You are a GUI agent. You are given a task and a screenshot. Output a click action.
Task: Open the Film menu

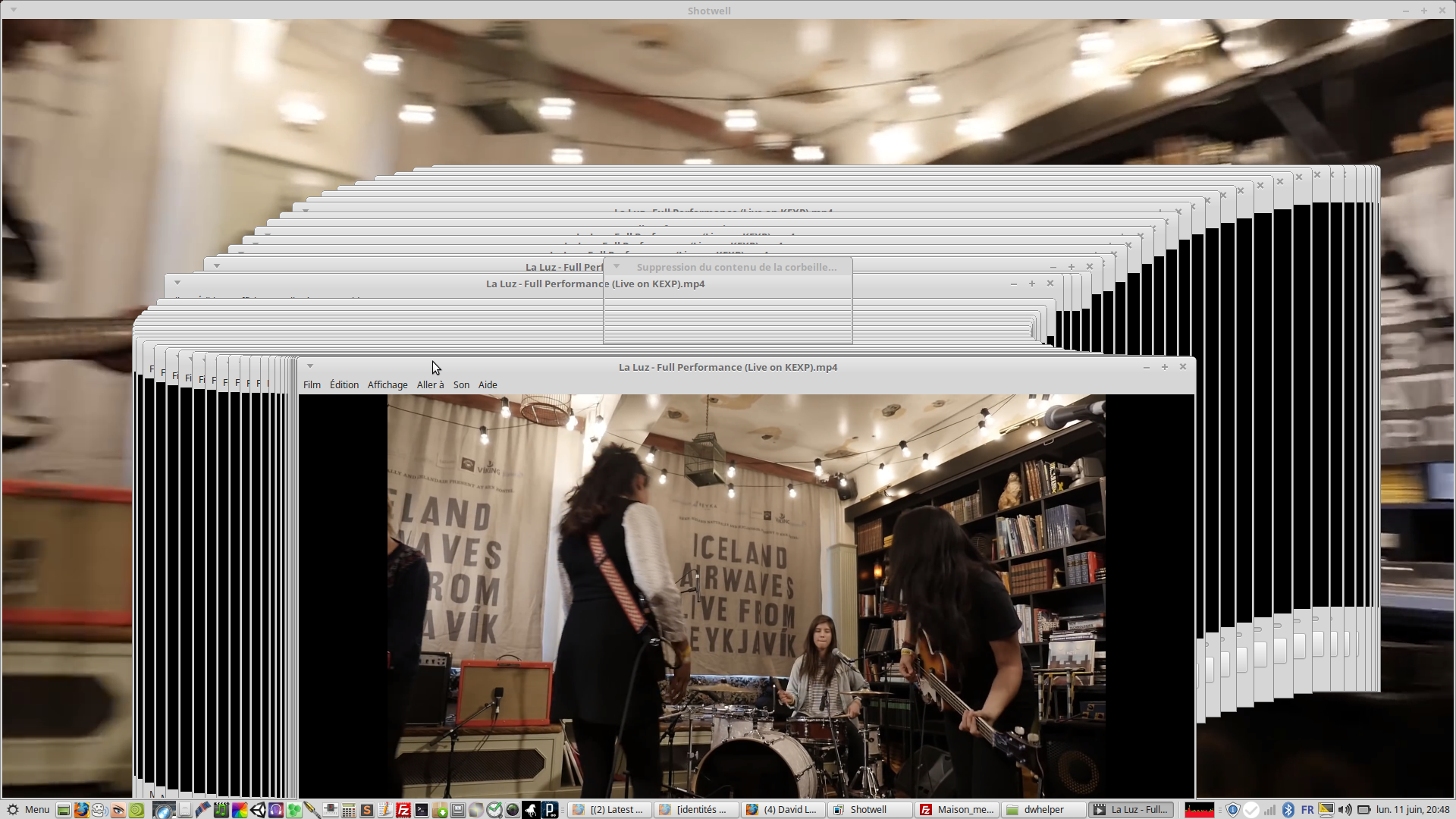[x=312, y=384]
